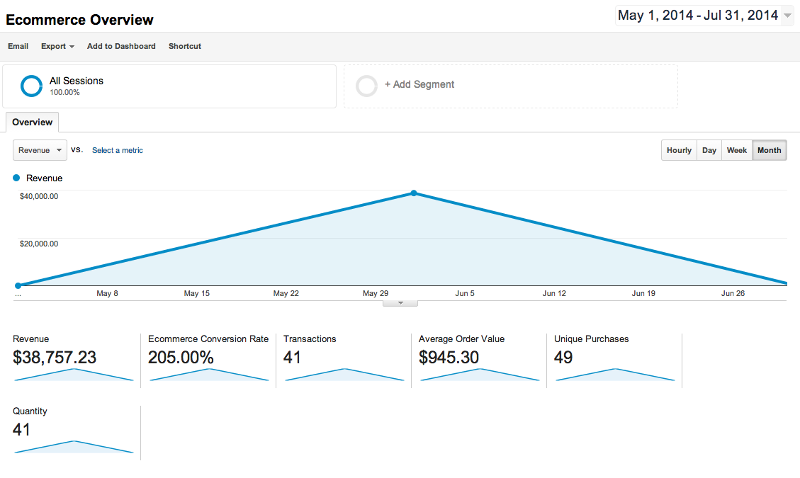Switch chart granularity to Day
800x478 pixels.
click(709, 150)
